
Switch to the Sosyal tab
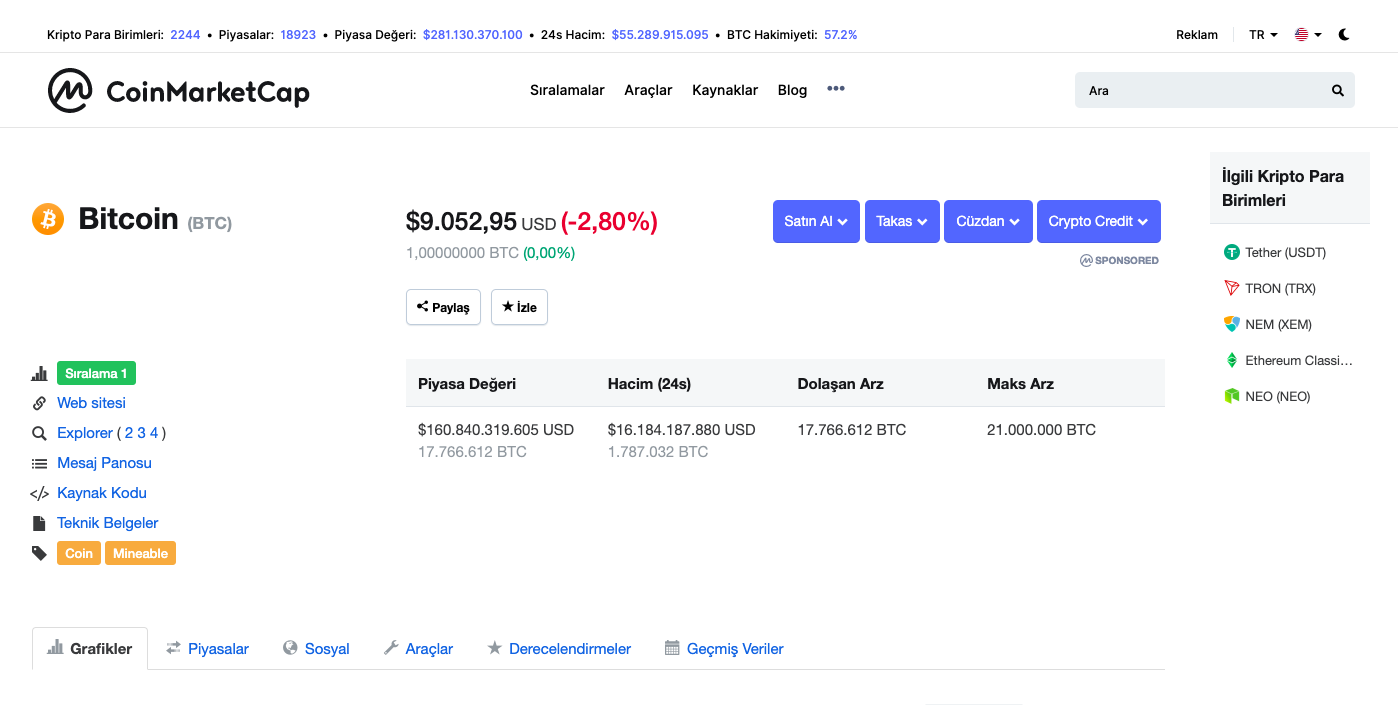[x=316, y=648]
